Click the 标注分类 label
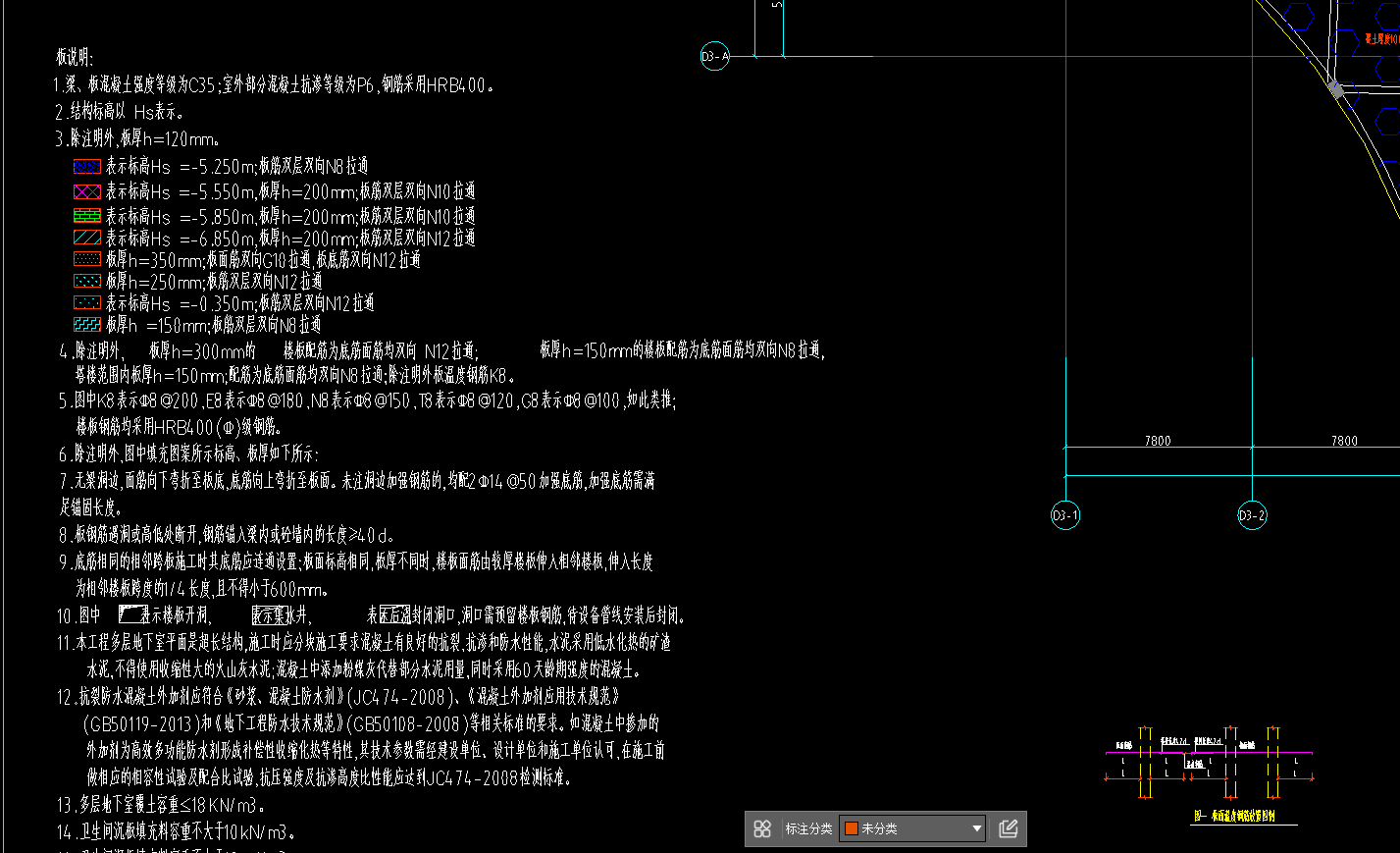Image resolution: width=1400 pixels, height=853 pixels. (808, 828)
